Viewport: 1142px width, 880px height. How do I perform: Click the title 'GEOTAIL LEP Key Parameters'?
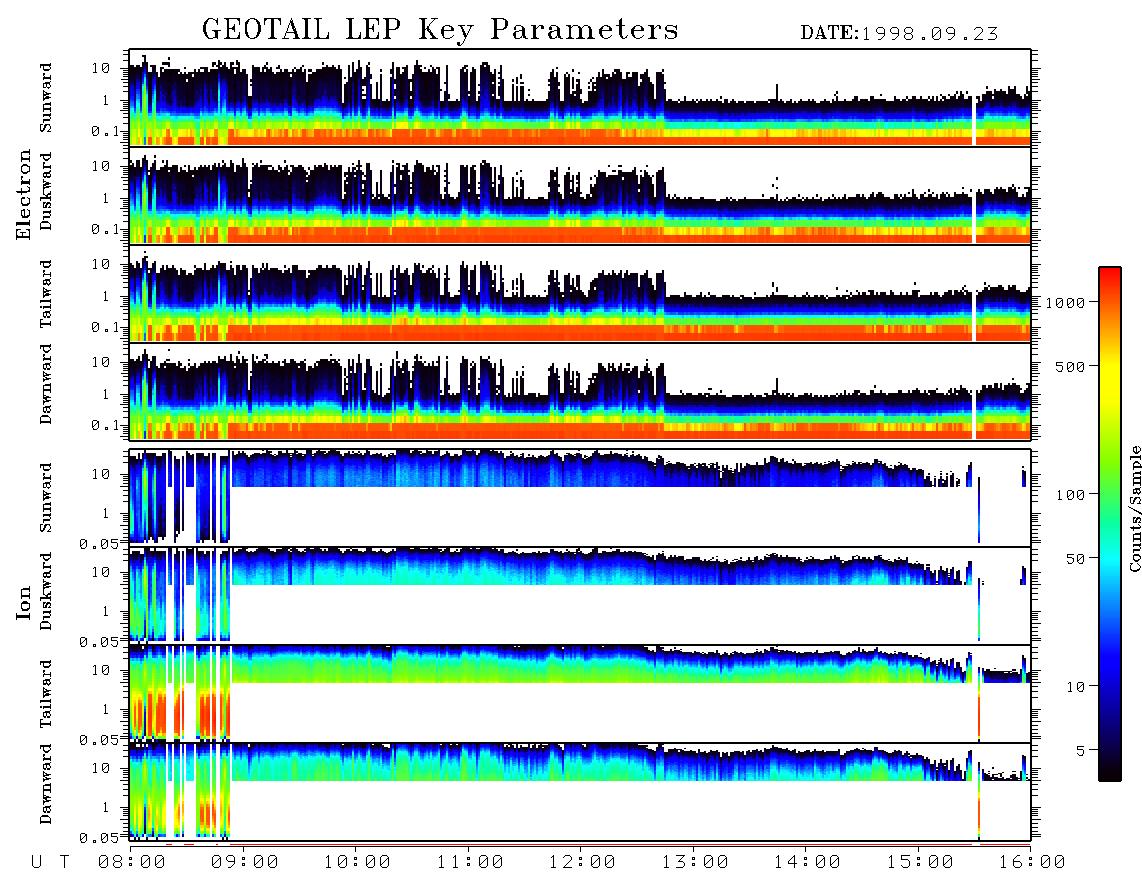(440, 30)
